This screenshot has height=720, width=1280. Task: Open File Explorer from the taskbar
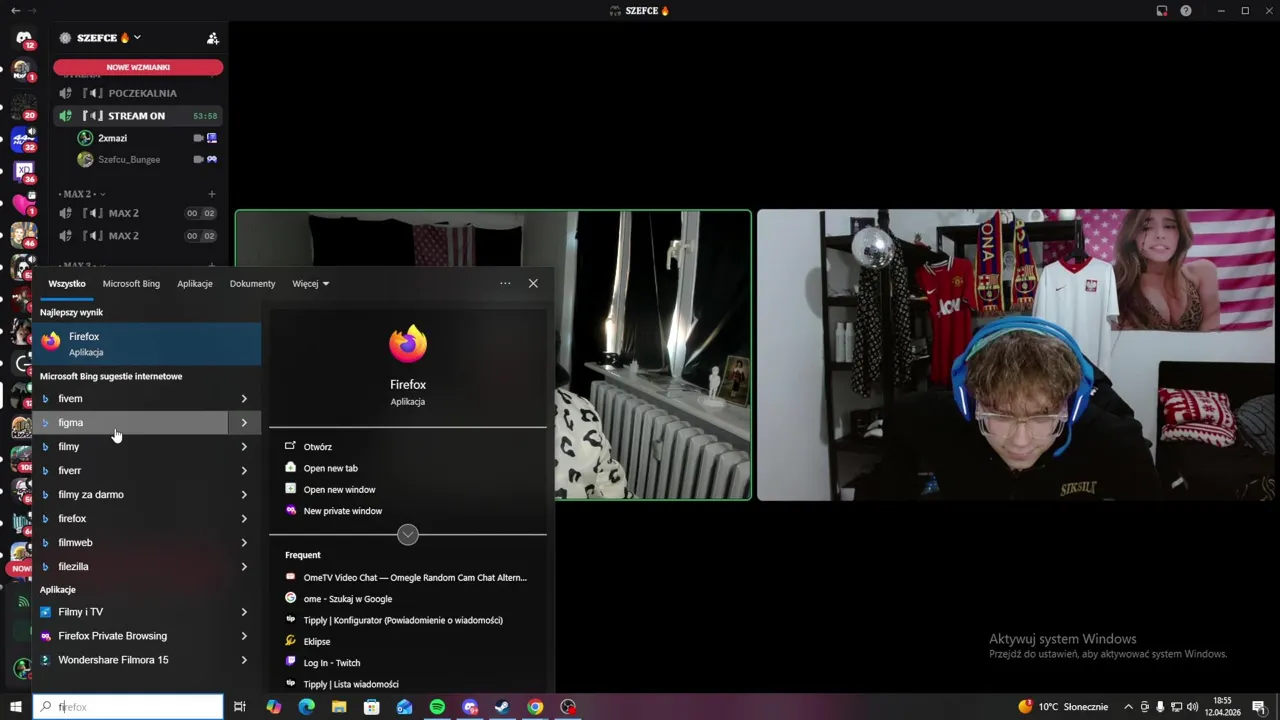(x=339, y=707)
